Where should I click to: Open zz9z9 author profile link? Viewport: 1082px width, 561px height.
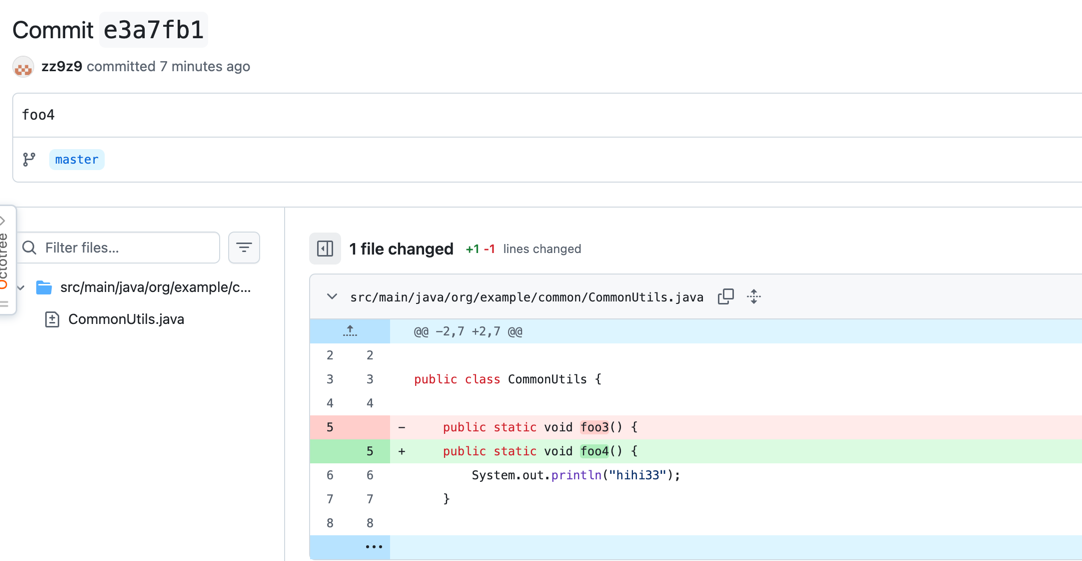61,66
